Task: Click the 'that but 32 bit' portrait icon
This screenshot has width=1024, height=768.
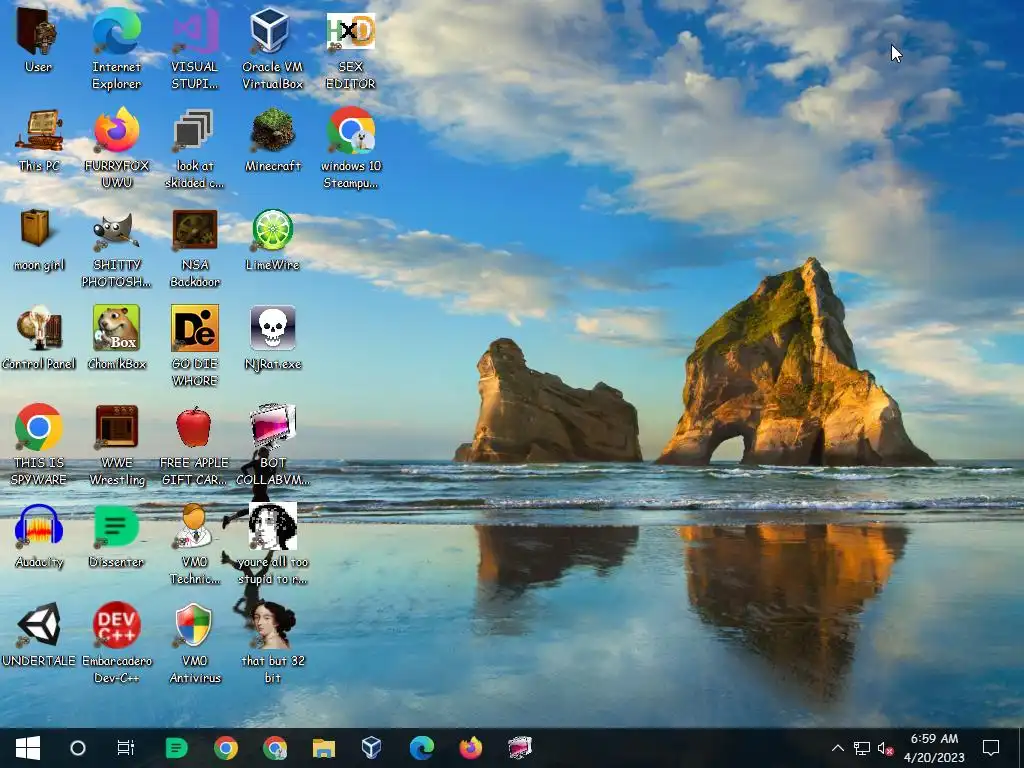Action: 272,643
